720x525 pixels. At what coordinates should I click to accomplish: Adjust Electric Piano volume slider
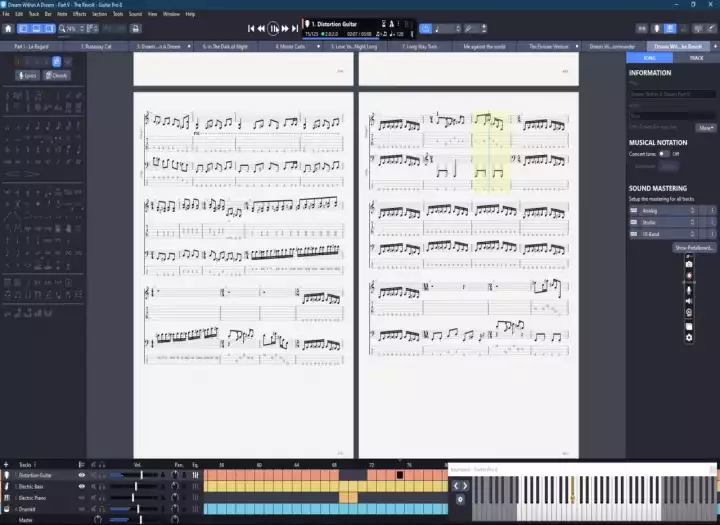(x=133, y=498)
